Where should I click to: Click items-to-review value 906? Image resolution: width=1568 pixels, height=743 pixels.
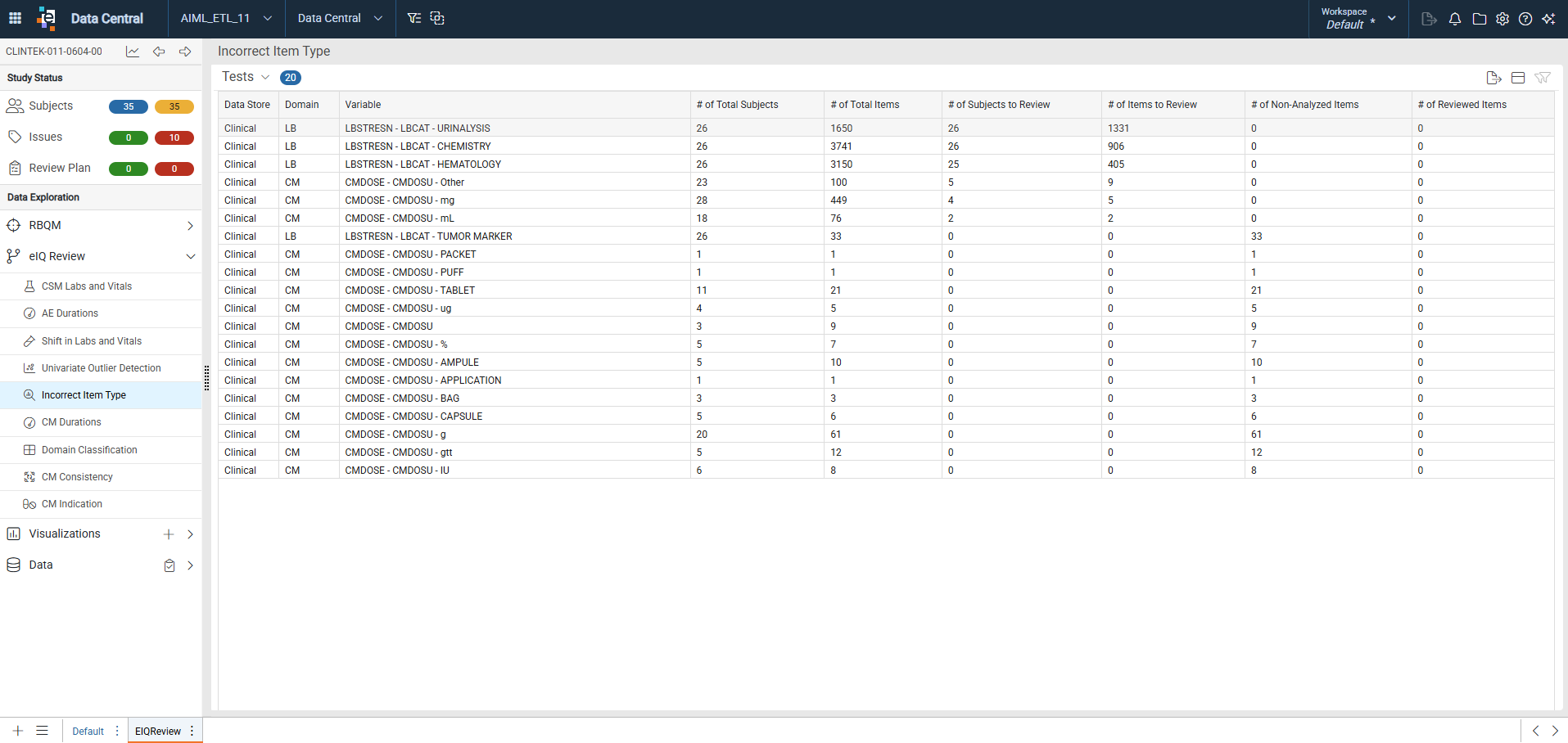tap(1116, 146)
